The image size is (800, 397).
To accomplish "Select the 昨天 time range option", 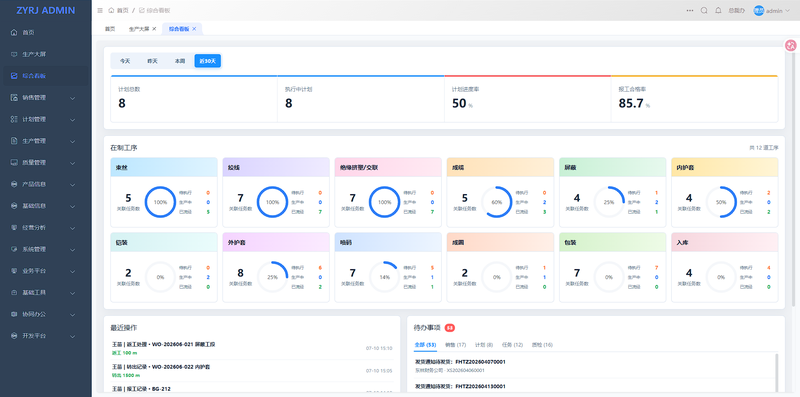I will (153, 61).
